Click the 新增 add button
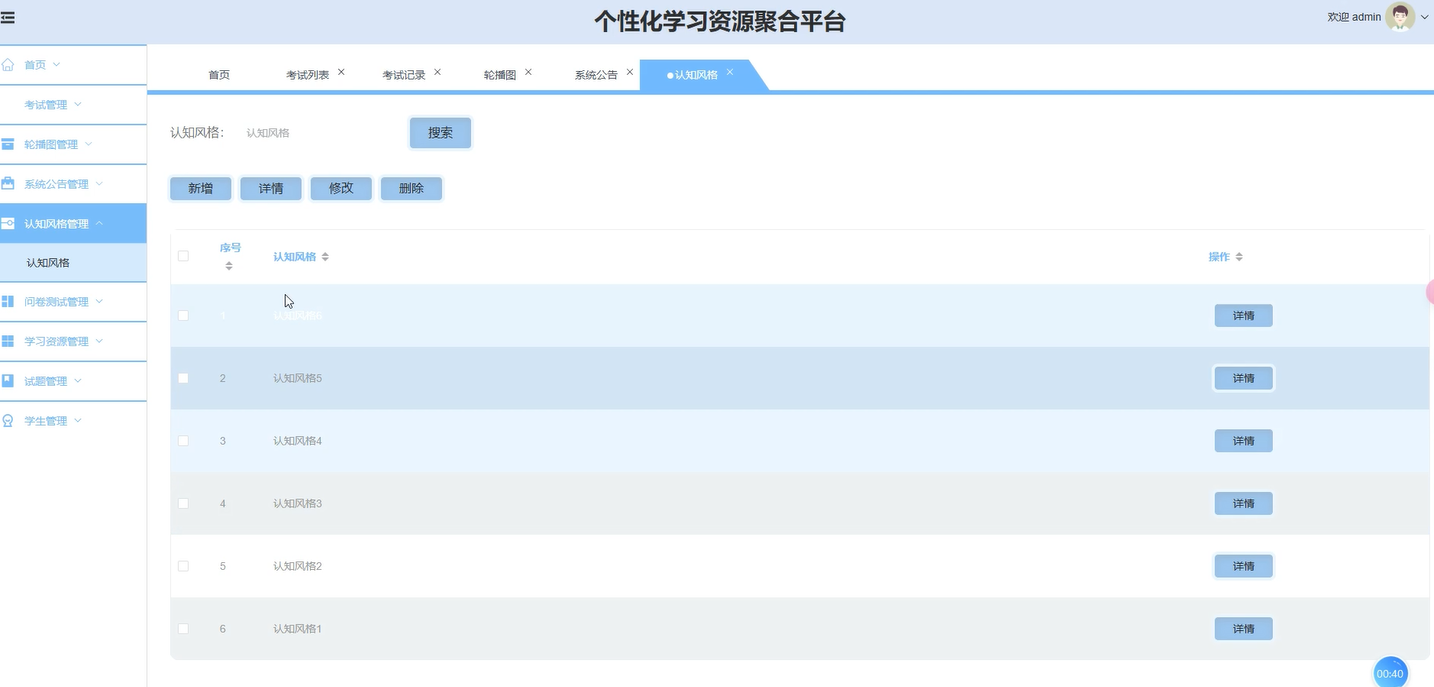Screen dimensions: 1434x687 point(201,188)
